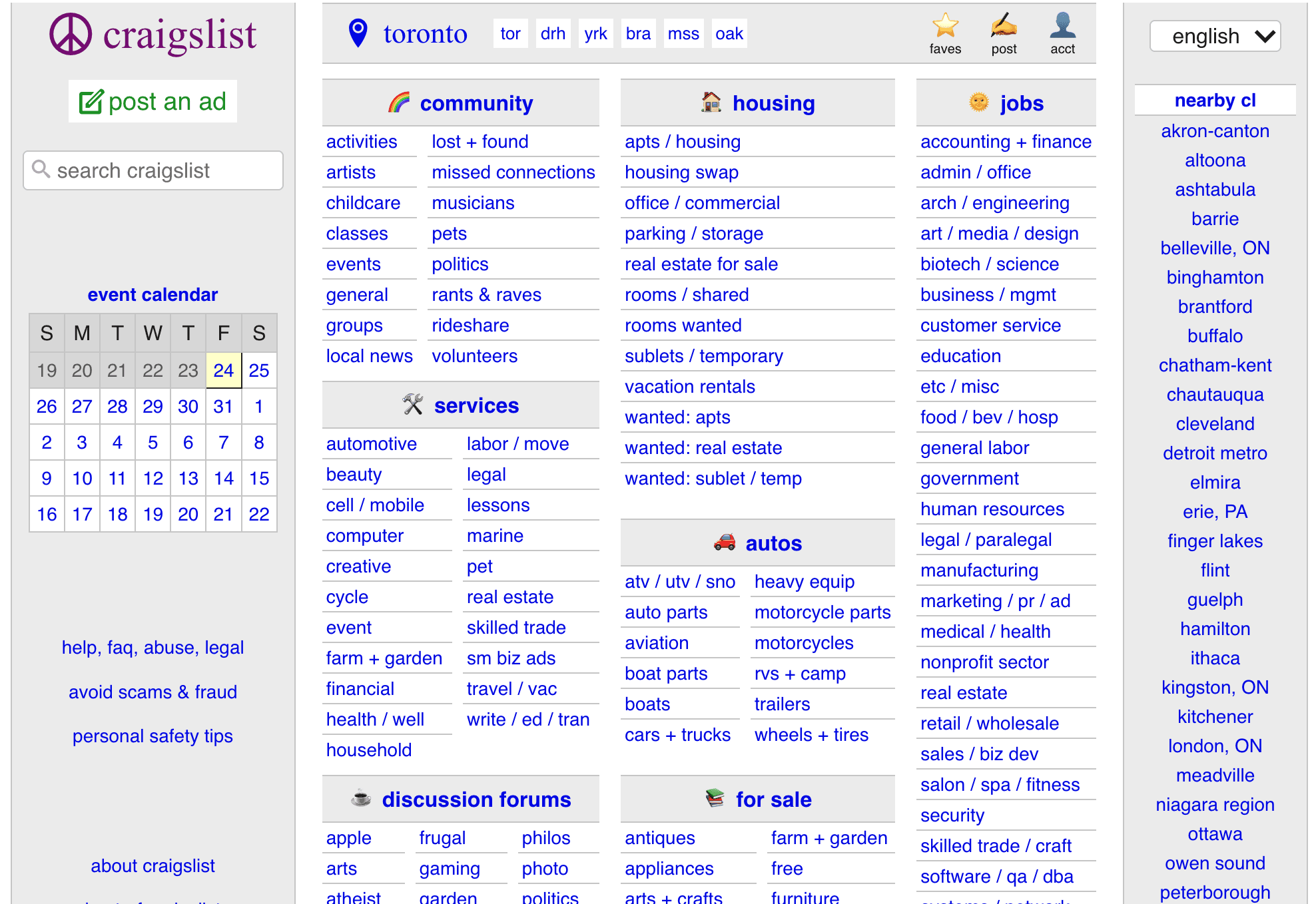Click the jobs sun icon
The image size is (1316, 904).
point(979,103)
